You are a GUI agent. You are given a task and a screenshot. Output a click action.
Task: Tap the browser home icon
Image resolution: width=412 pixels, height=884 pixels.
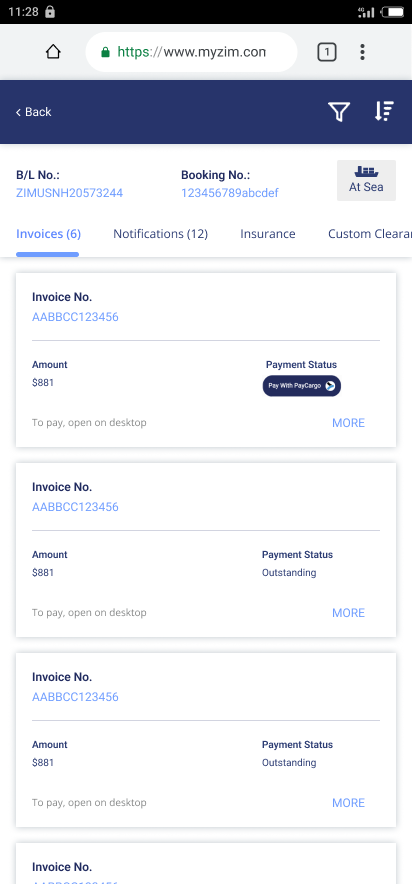click(53, 52)
